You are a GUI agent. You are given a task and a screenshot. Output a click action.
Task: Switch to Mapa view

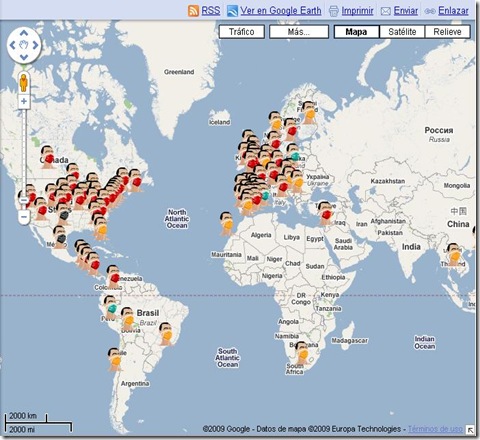point(356,32)
